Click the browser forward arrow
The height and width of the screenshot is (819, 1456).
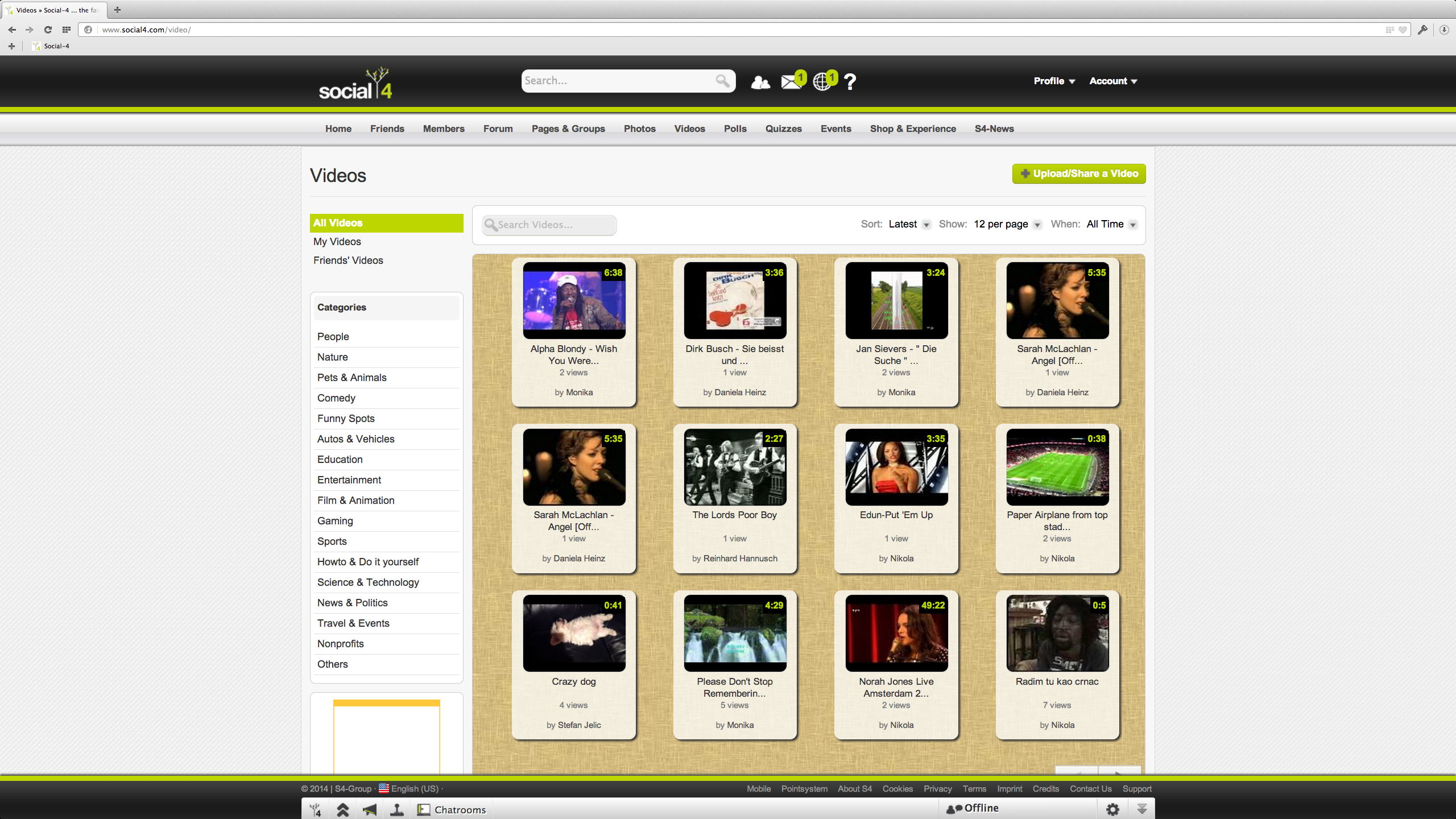[30, 30]
